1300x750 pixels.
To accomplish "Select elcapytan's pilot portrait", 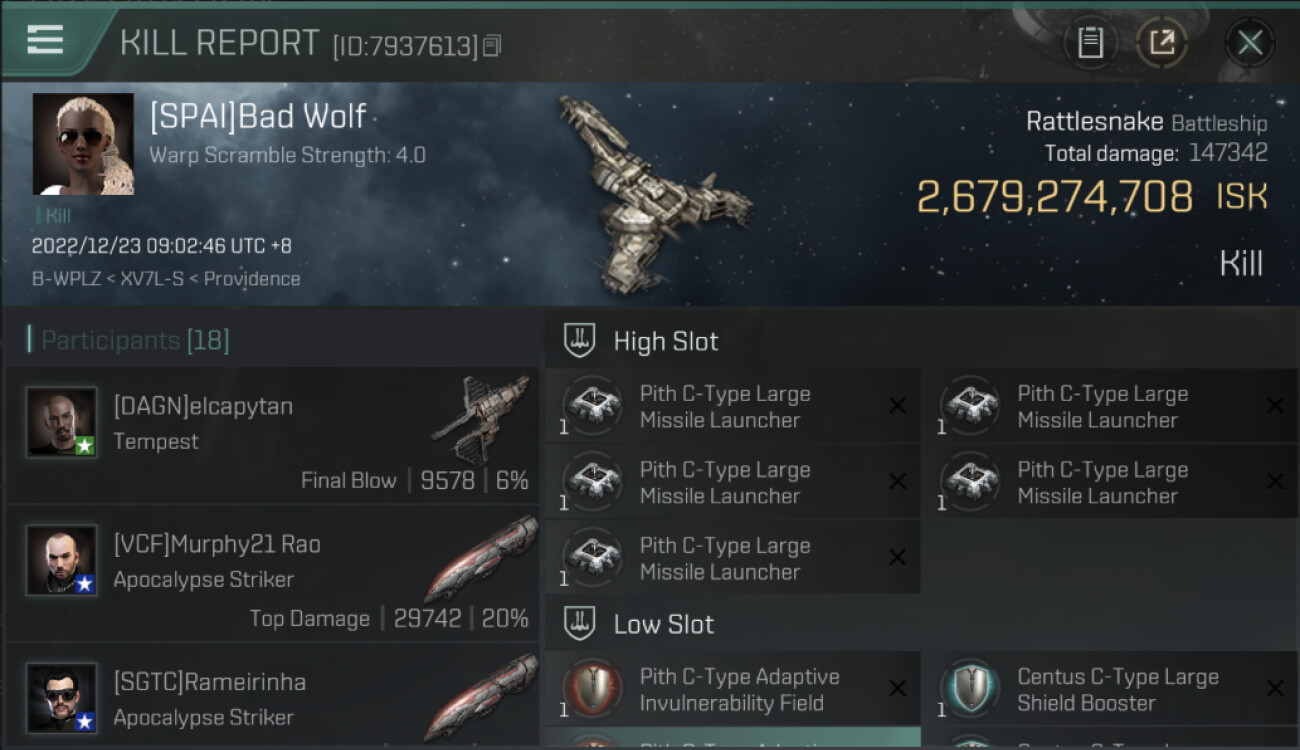I will [61, 422].
